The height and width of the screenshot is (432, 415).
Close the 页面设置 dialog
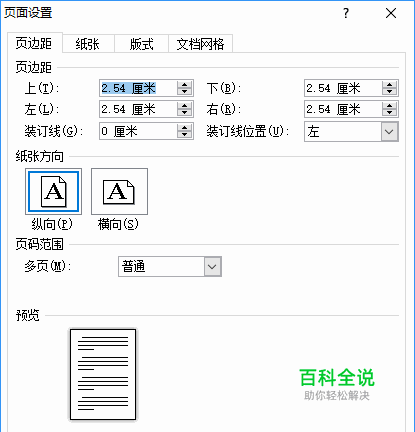391,13
